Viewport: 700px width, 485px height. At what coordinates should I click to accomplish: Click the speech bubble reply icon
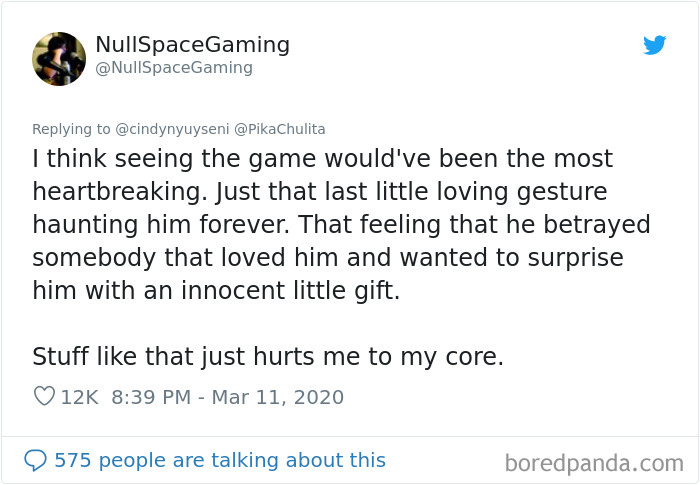pos(36,460)
